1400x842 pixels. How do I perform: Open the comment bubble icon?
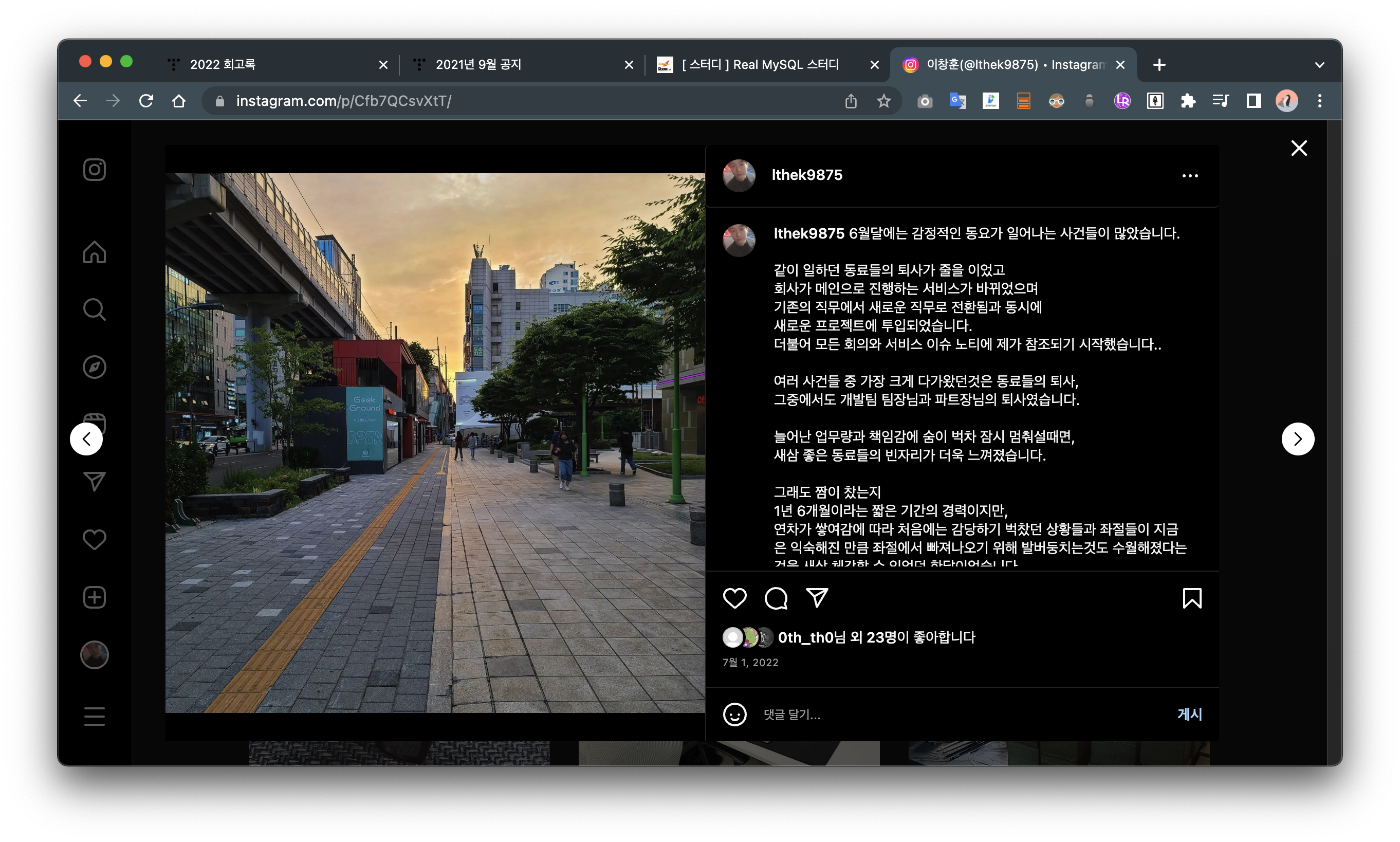776,598
